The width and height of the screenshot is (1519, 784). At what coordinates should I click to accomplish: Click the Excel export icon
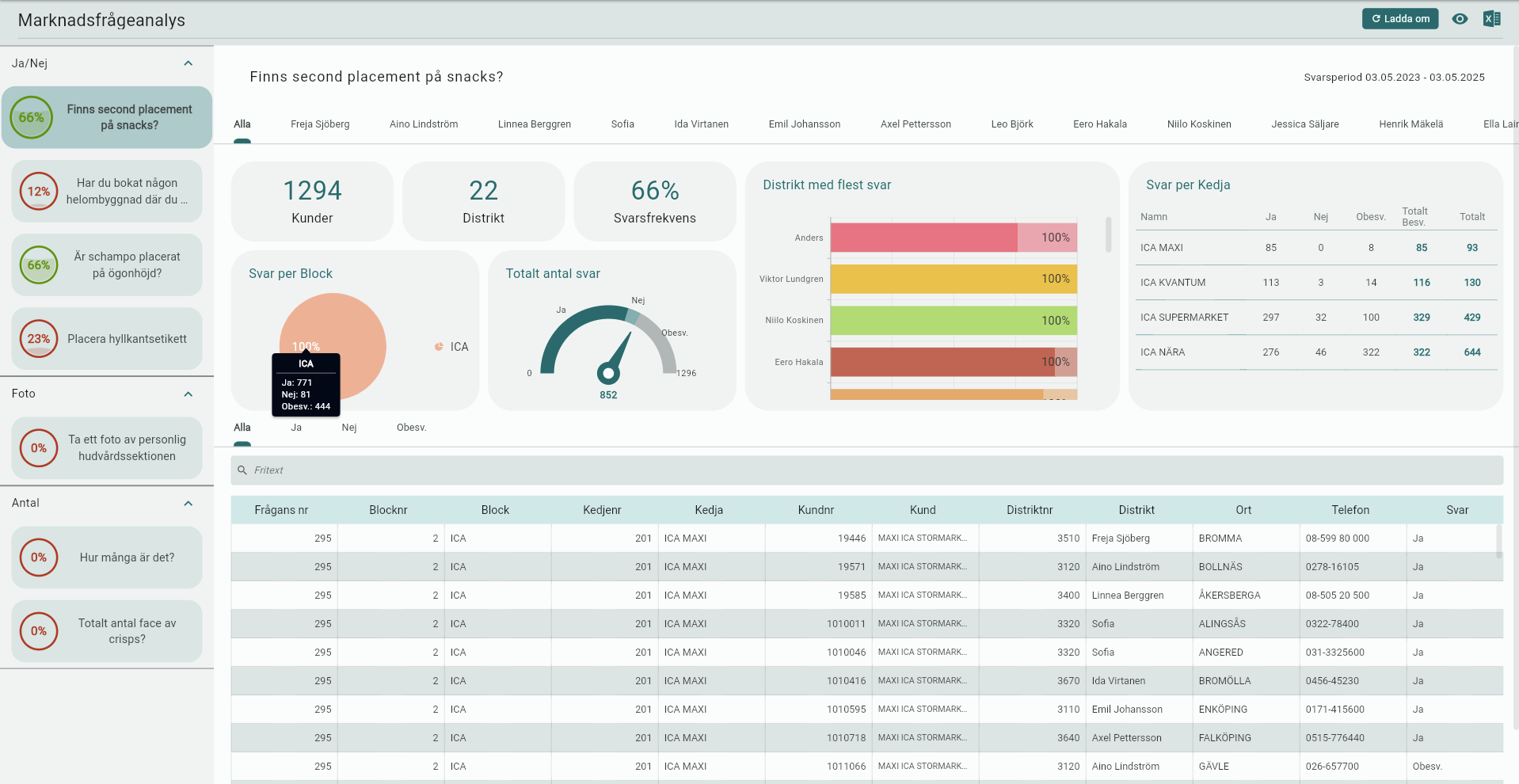point(1491,18)
